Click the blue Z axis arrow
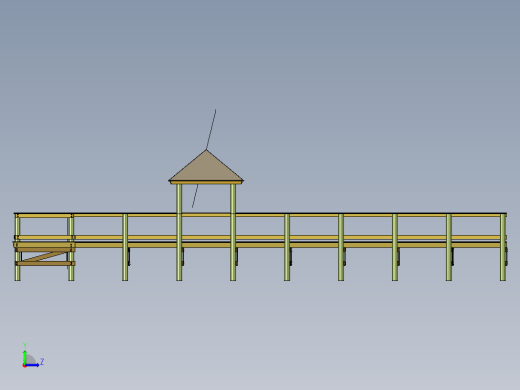The image size is (520, 390). pyautogui.click(x=32, y=365)
